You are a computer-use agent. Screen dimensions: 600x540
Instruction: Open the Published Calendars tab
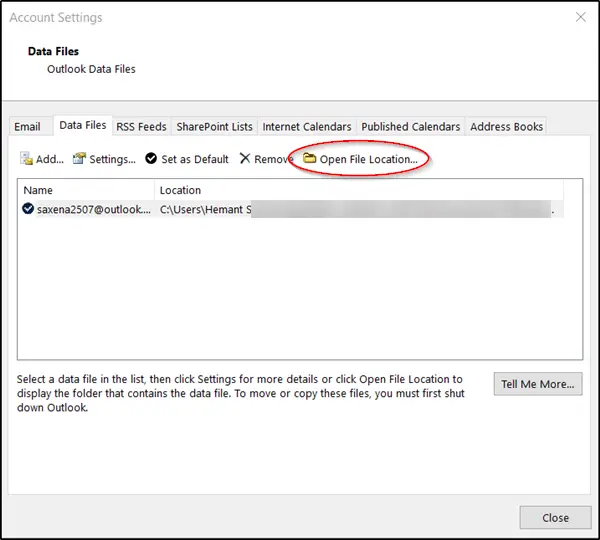[411, 127]
